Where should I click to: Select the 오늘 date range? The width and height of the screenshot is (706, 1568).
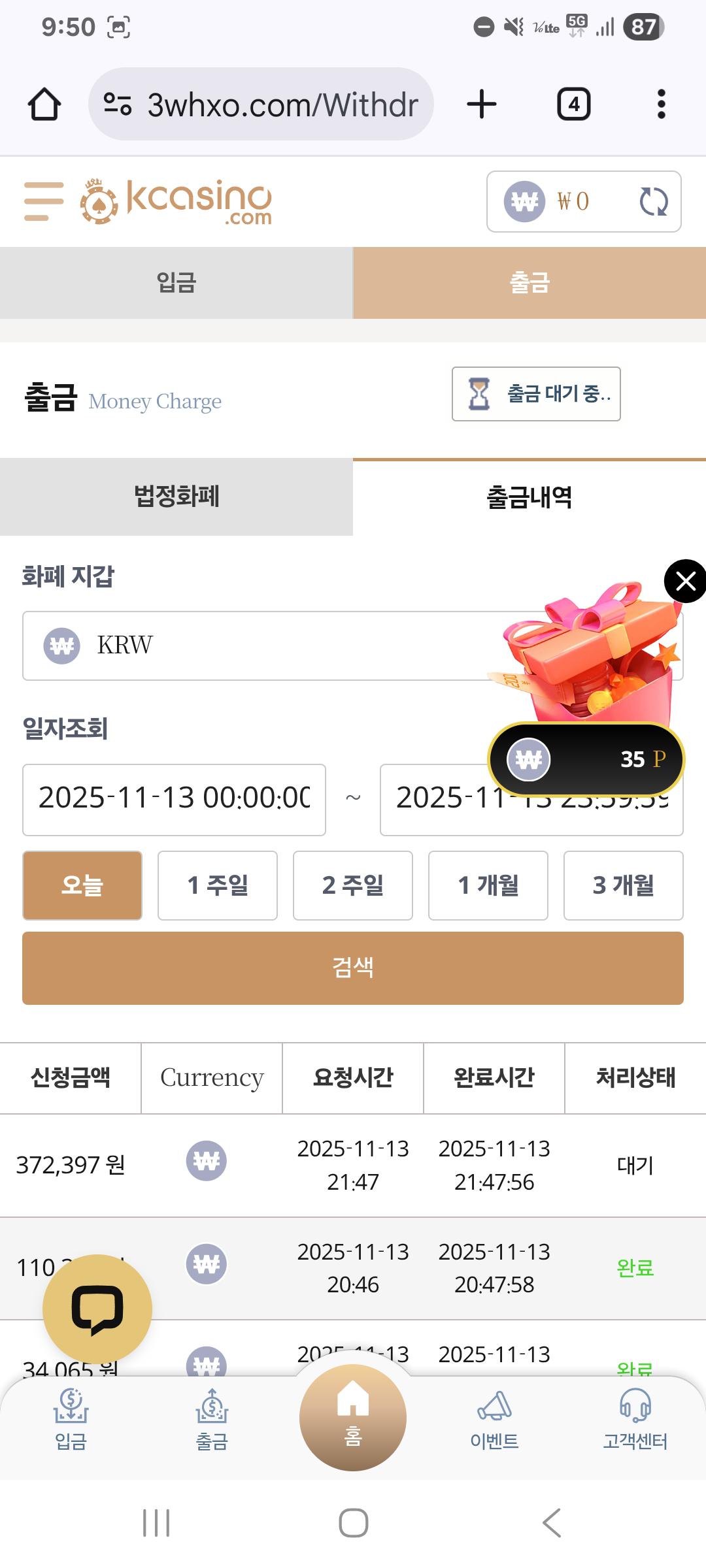point(82,885)
